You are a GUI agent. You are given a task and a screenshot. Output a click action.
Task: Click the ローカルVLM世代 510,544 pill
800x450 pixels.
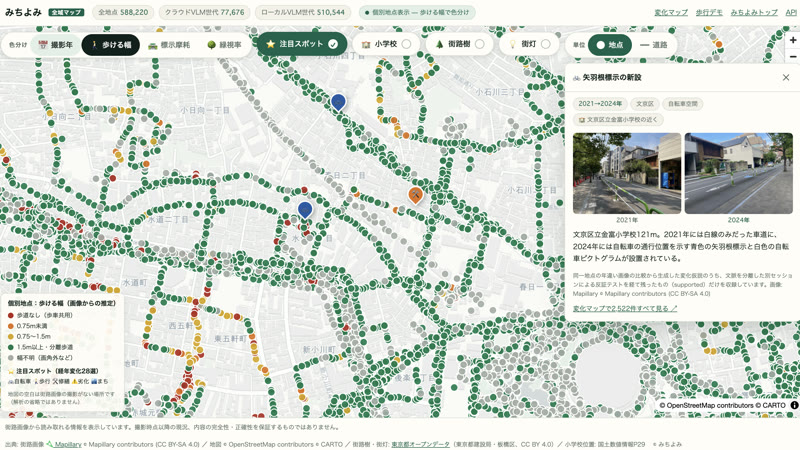pyautogui.click(x=303, y=12)
